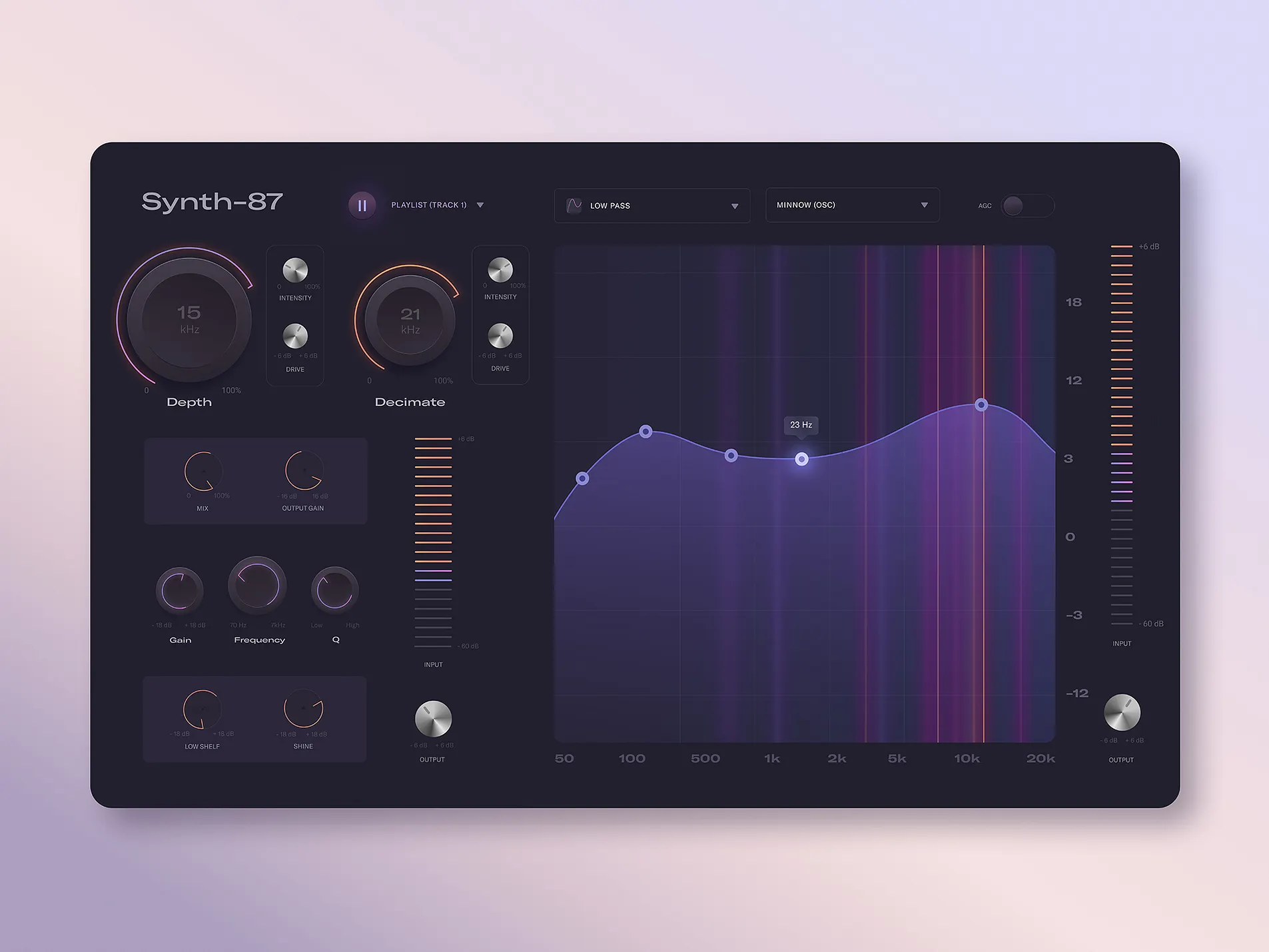Click the "500" frequency axis label
The image size is (1269, 952).
(x=705, y=758)
